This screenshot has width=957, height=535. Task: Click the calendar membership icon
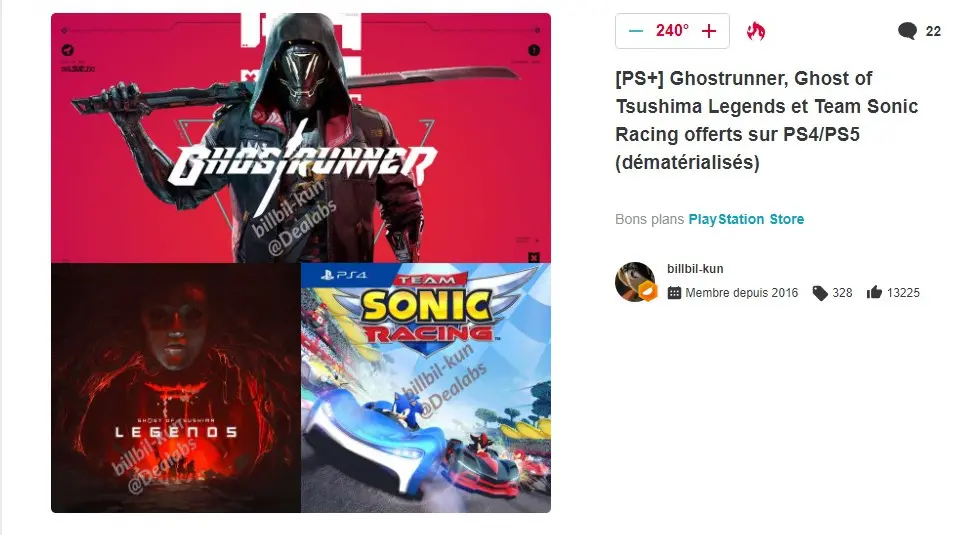point(674,293)
